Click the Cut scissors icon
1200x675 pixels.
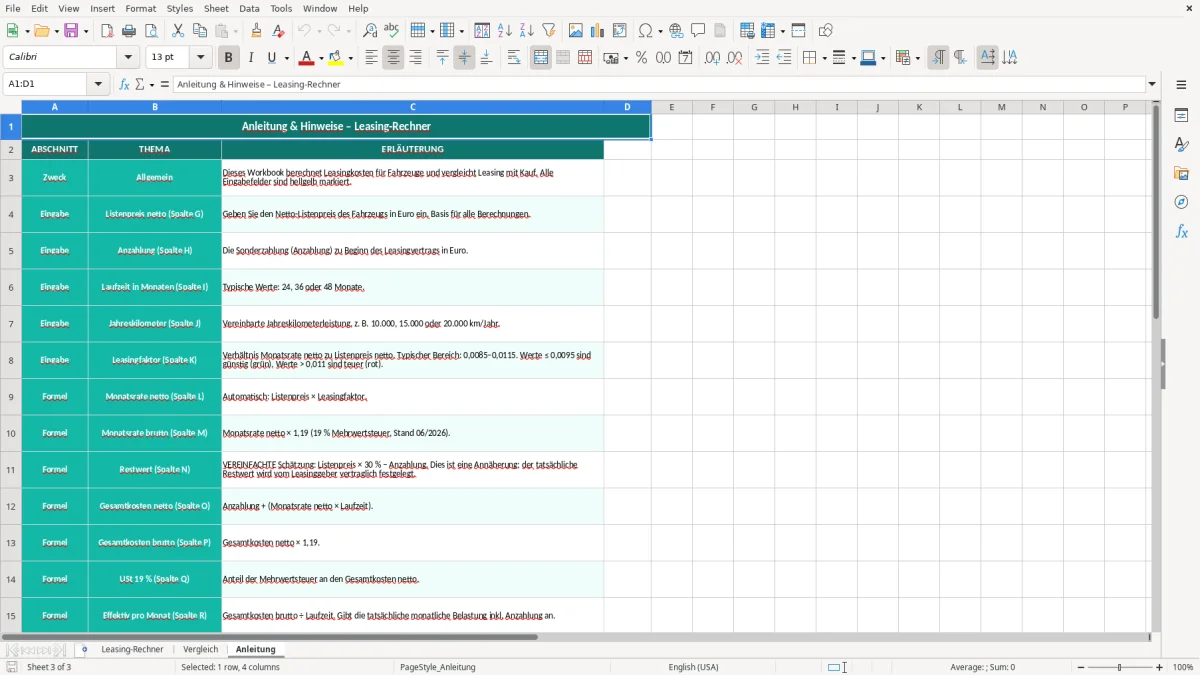178,31
